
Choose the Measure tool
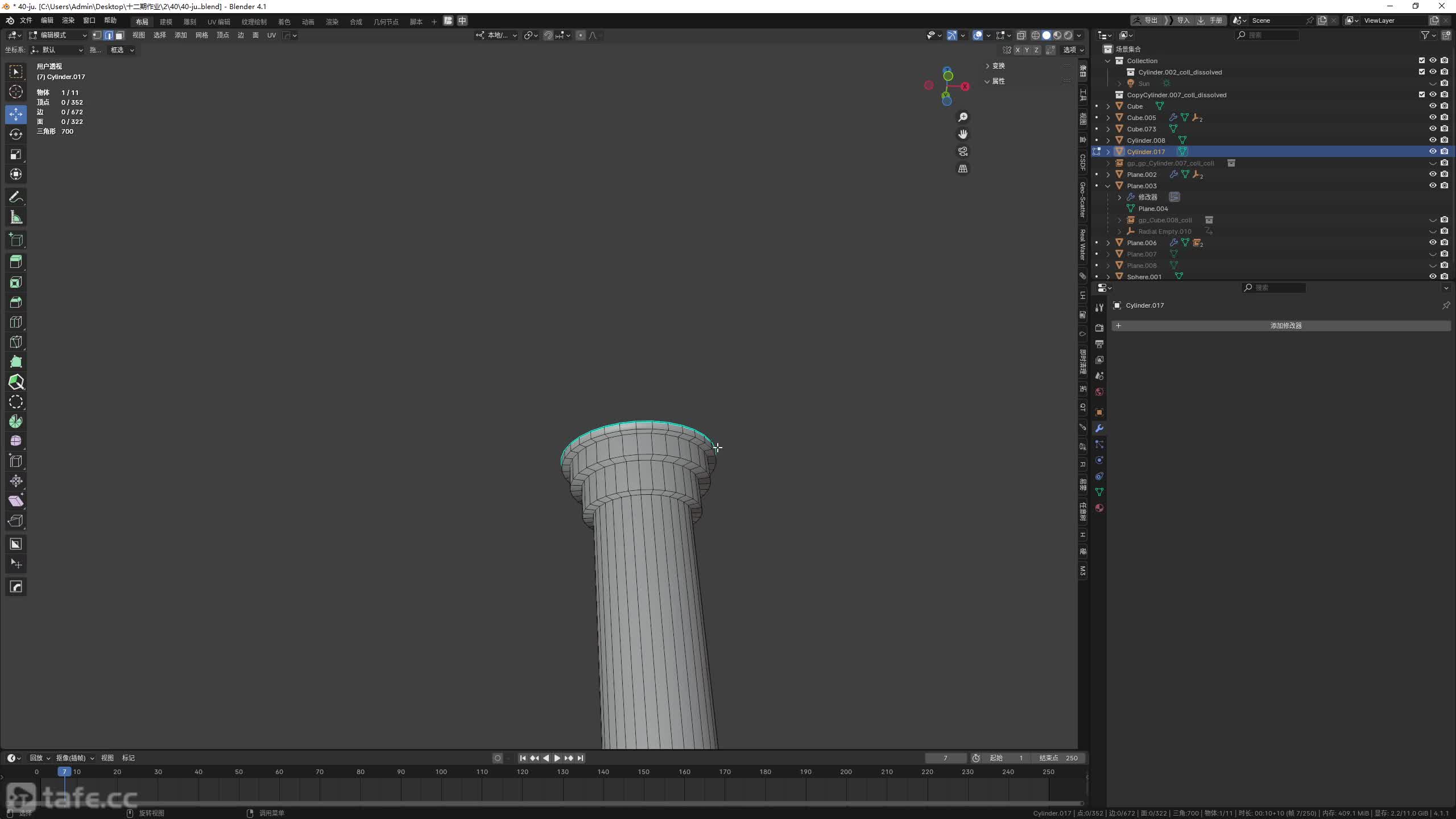tap(16, 217)
